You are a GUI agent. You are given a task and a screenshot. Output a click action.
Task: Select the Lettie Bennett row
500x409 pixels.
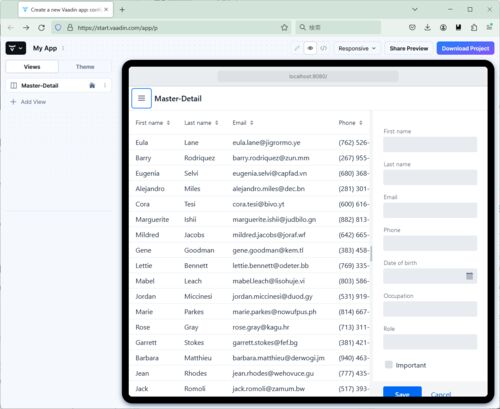pos(250,266)
